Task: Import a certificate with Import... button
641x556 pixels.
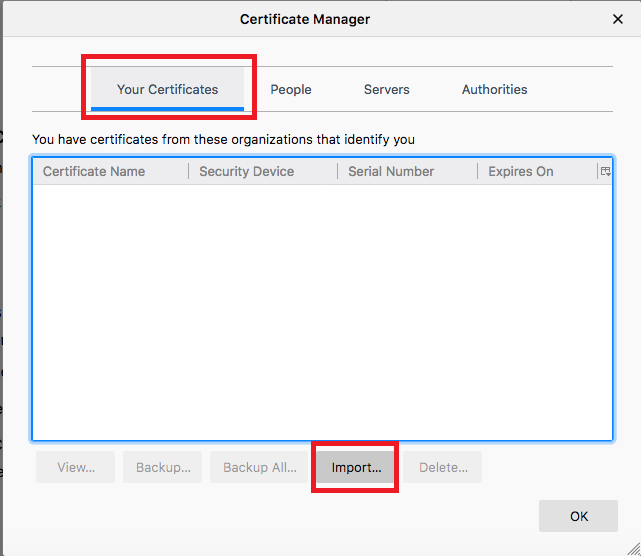Action: [x=356, y=467]
